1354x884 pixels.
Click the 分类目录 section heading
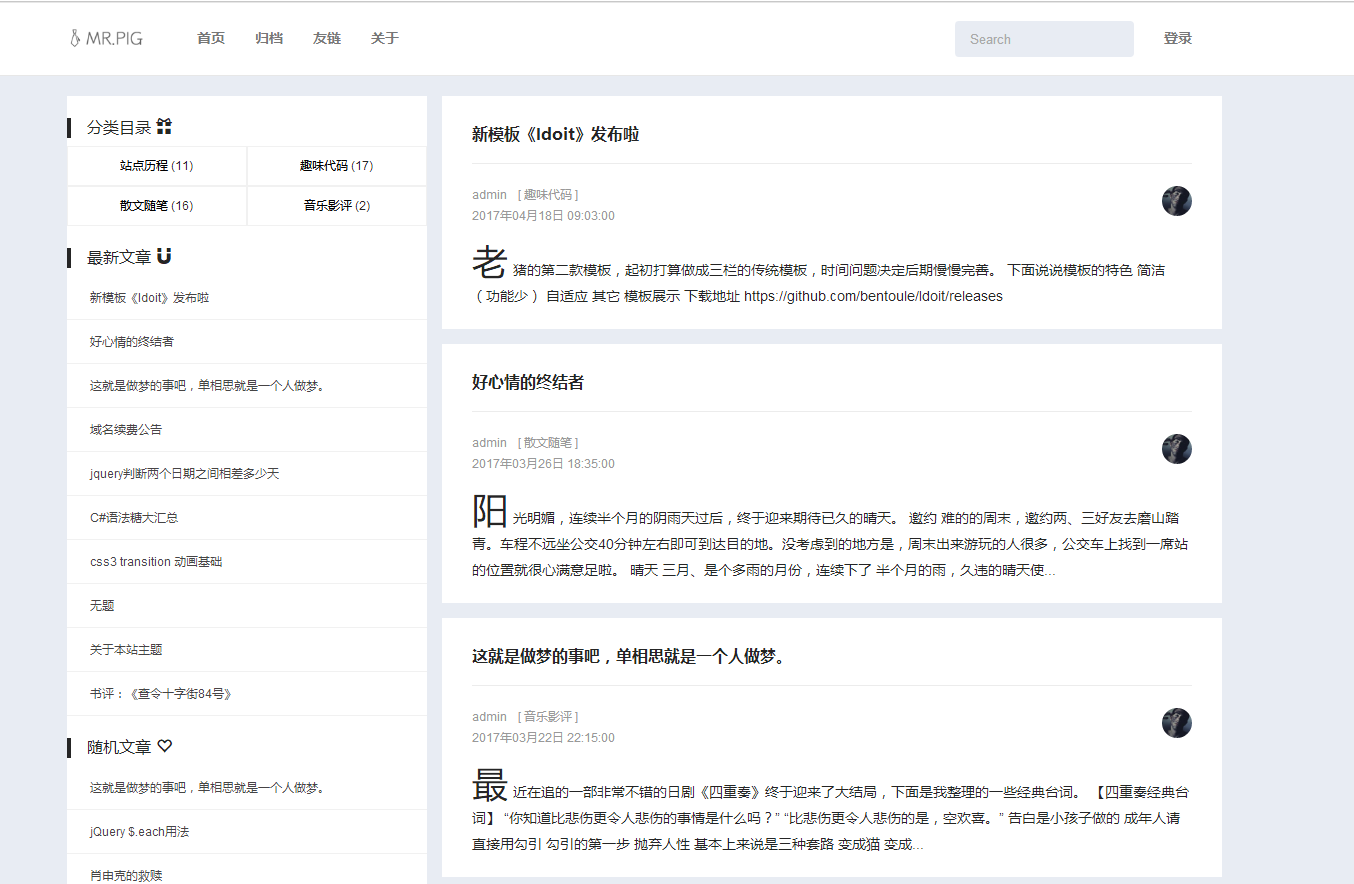[x=119, y=128]
